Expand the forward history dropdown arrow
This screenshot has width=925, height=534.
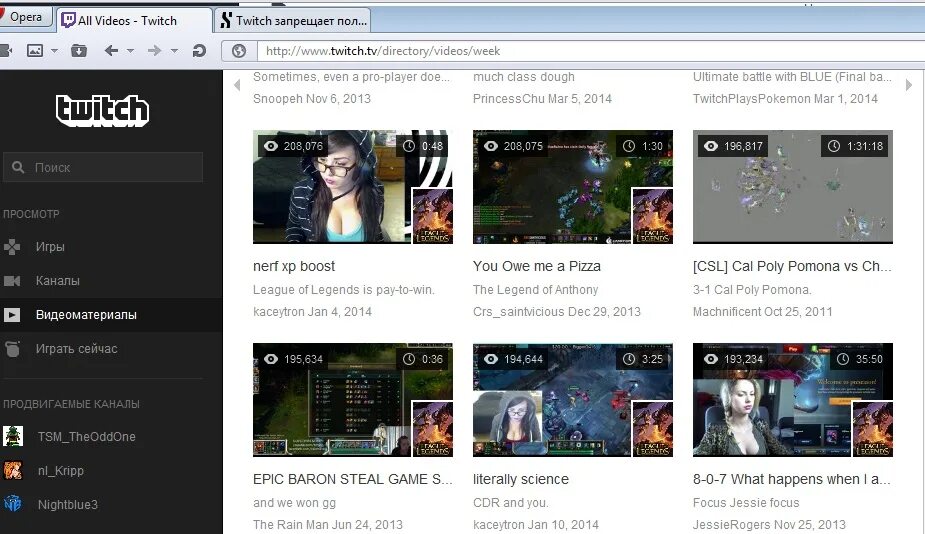pos(174,51)
